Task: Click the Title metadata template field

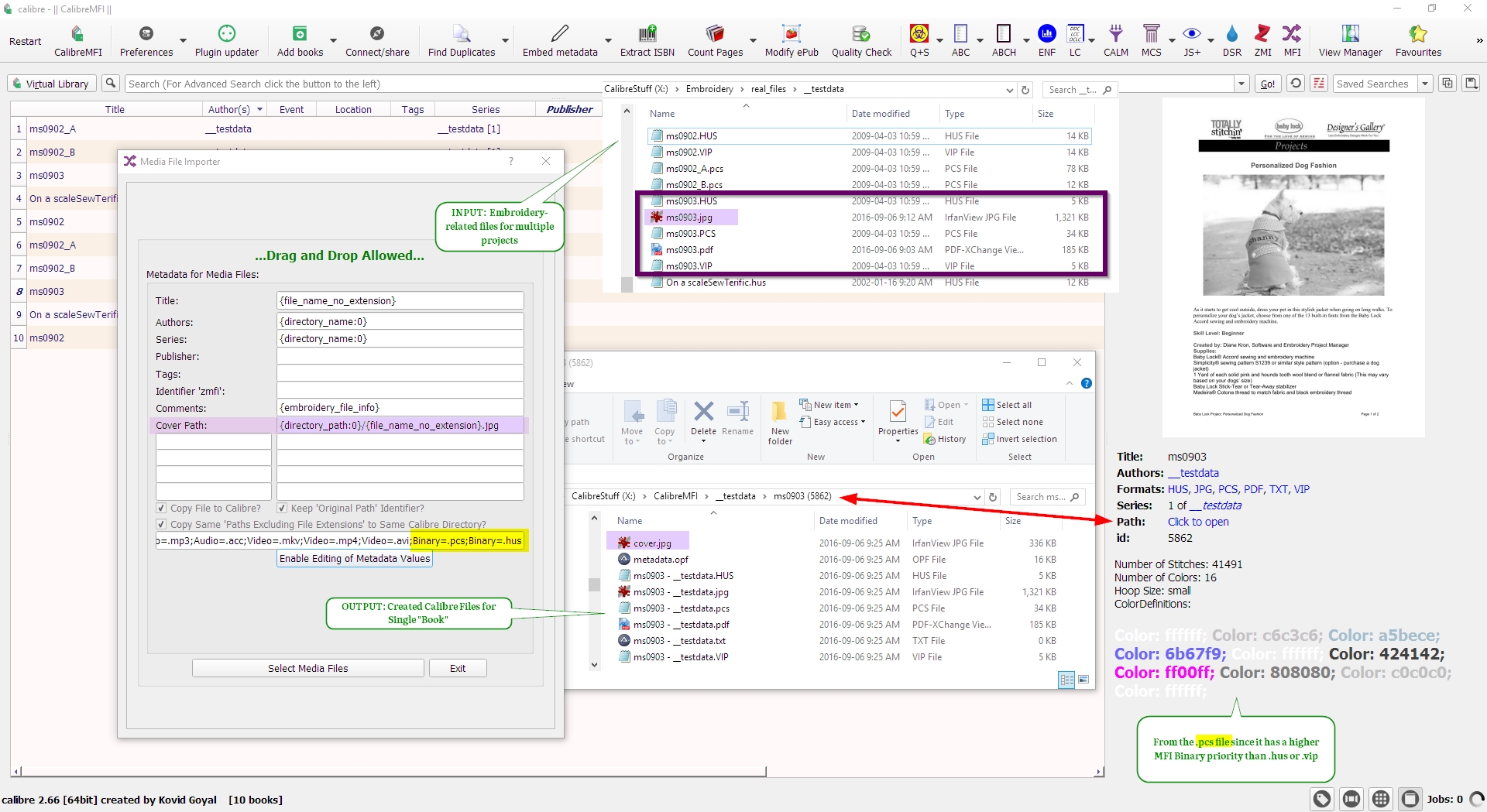Action: coord(400,301)
